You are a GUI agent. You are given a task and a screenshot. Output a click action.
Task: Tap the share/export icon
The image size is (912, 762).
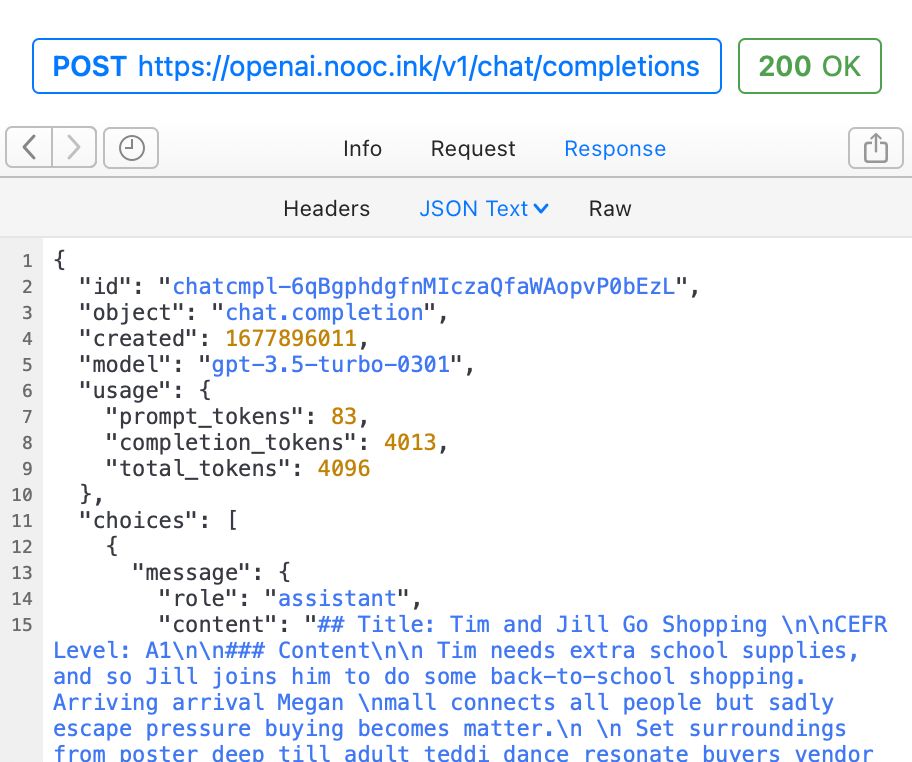876,147
